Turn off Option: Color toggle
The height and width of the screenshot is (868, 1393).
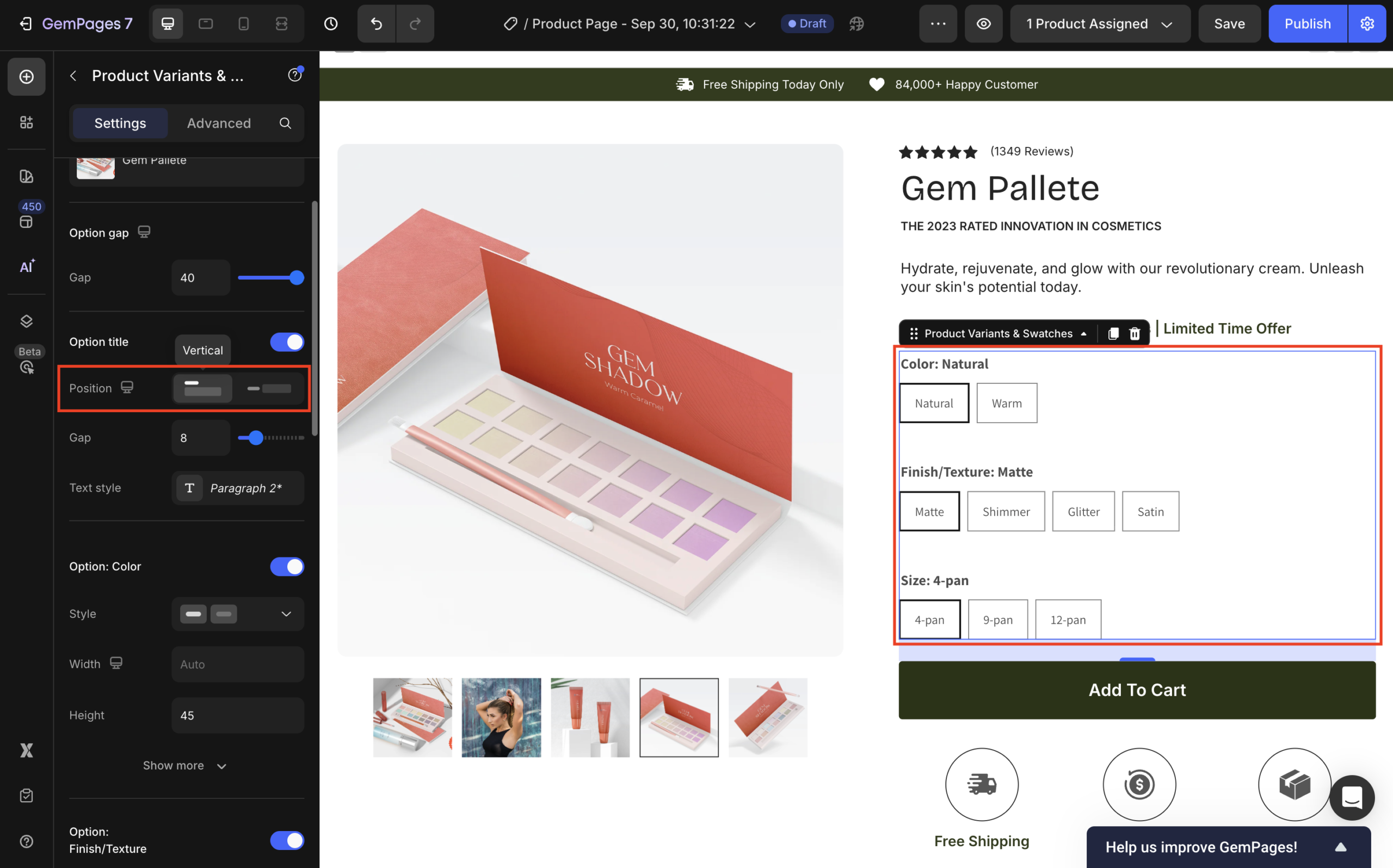(x=287, y=567)
